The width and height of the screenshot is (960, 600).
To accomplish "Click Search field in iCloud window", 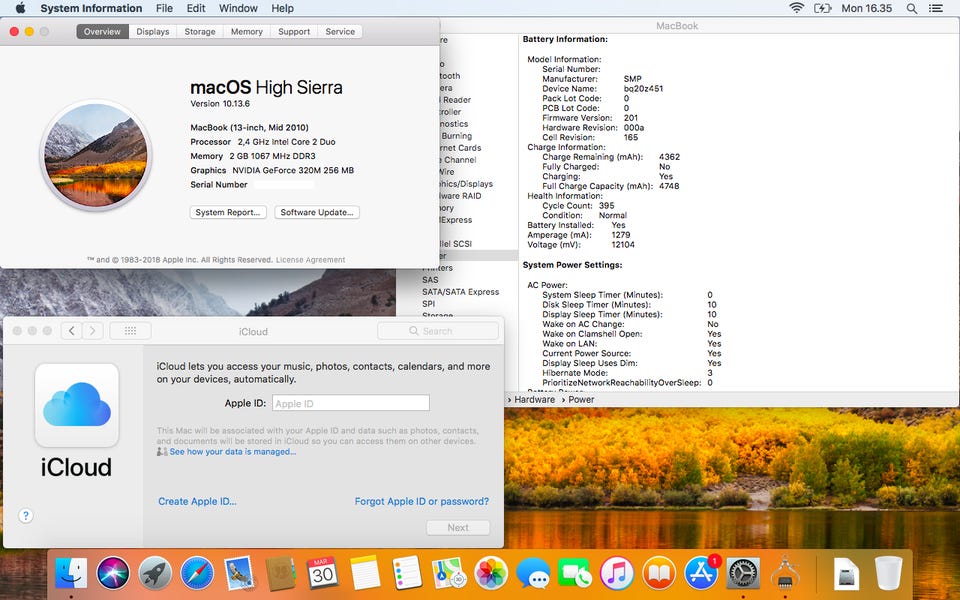I will [x=438, y=331].
